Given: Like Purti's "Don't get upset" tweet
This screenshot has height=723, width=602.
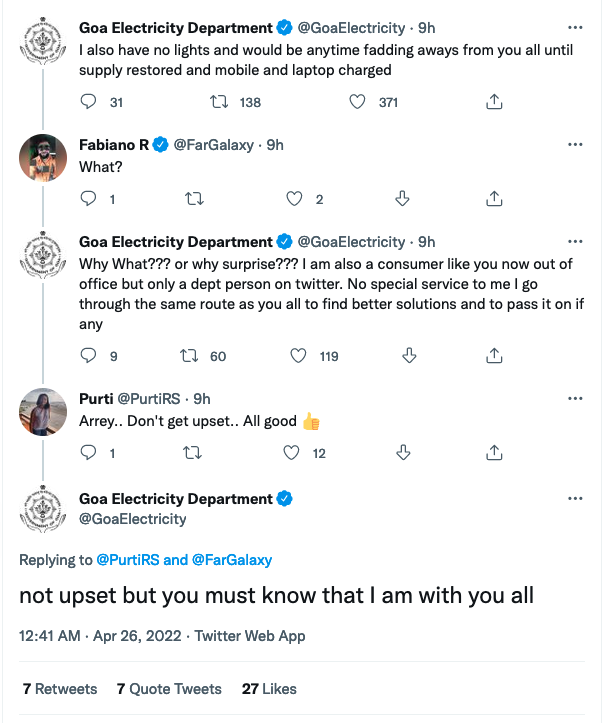Looking at the screenshot, I should click(x=292, y=453).
